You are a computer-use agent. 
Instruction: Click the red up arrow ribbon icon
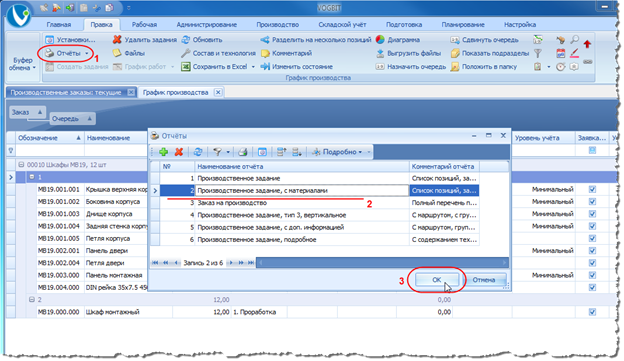[x=587, y=44]
